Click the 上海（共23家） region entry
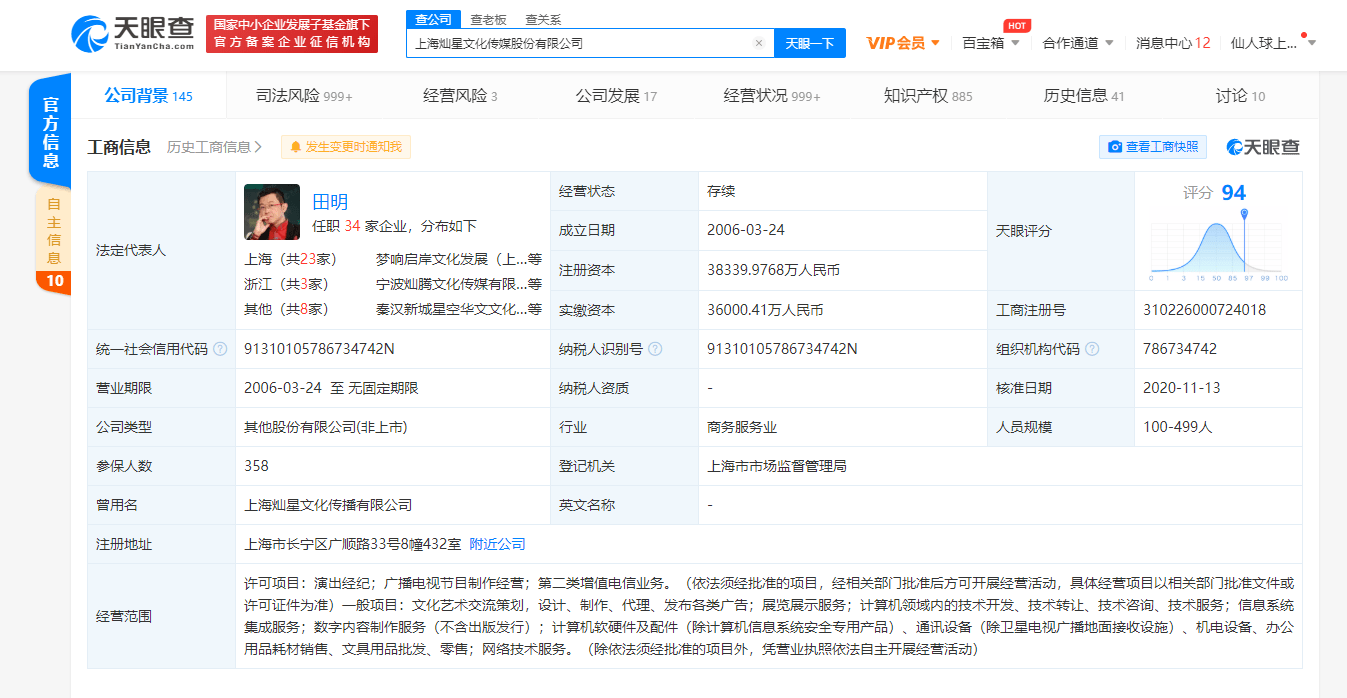Image resolution: width=1347 pixels, height=698 pixels. coord(290,258)
